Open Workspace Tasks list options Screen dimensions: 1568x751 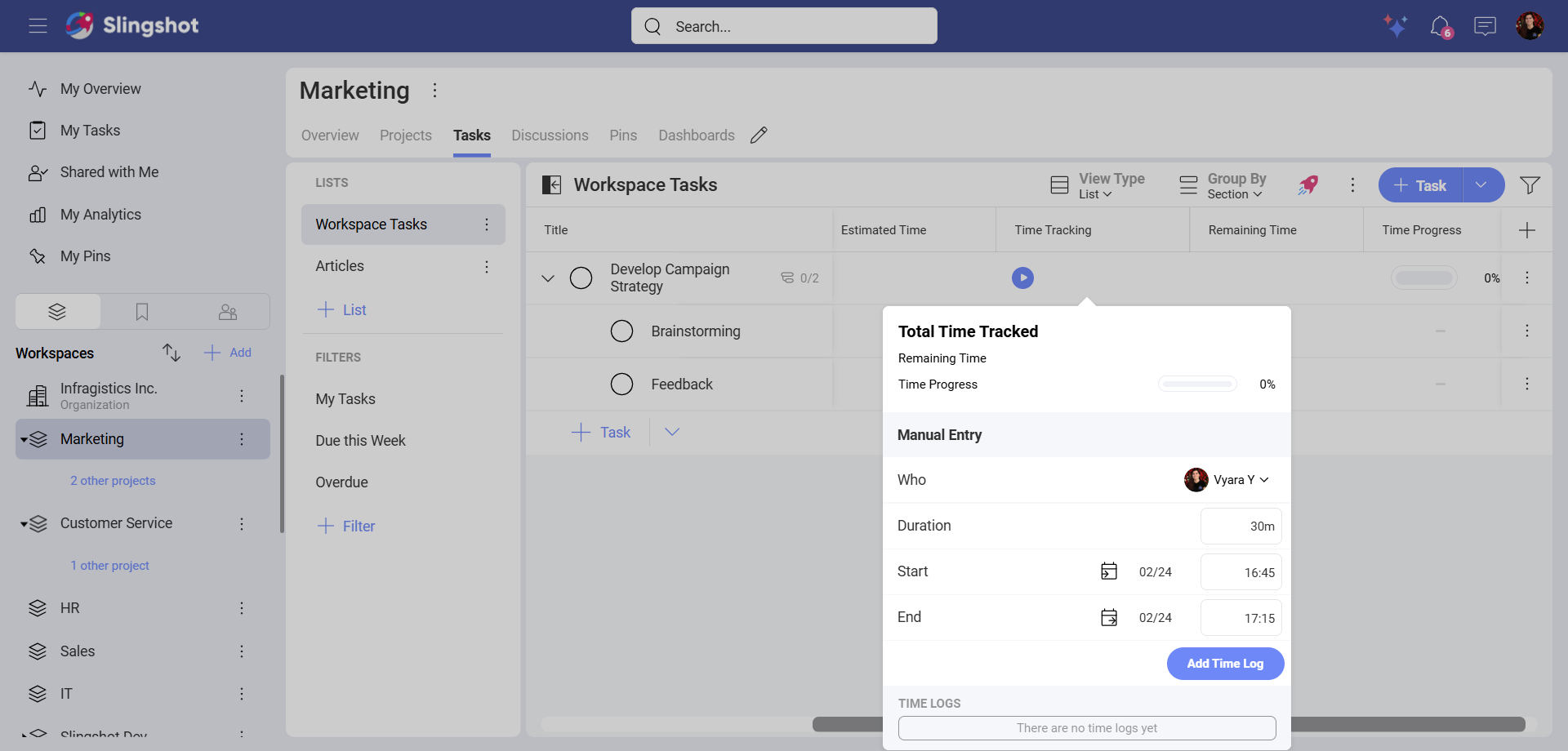487,224
